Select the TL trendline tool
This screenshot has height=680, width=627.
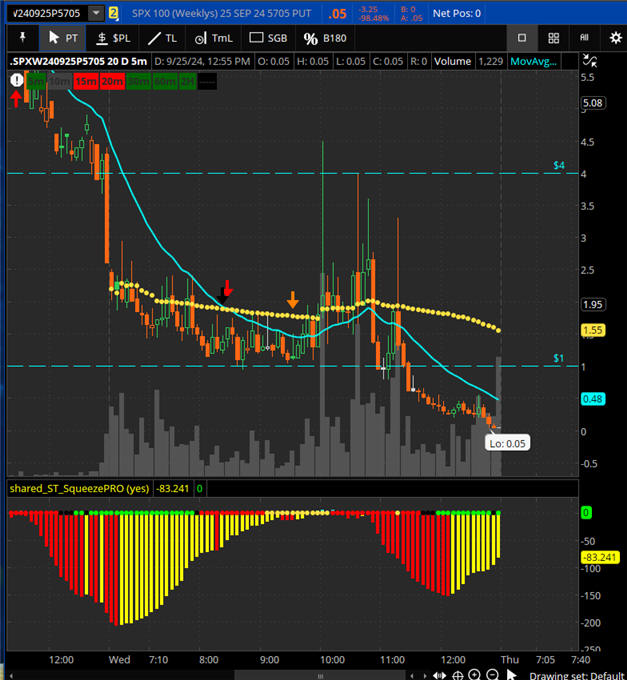(x=162, y=37)
